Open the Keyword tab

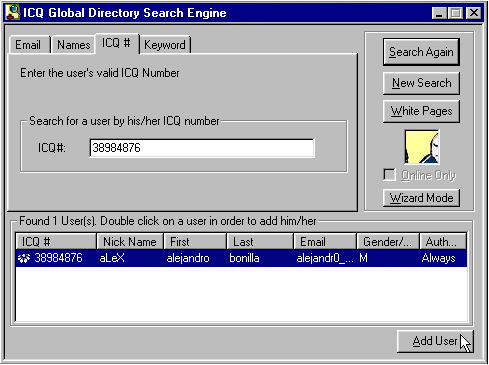click(x=165, y=45)
